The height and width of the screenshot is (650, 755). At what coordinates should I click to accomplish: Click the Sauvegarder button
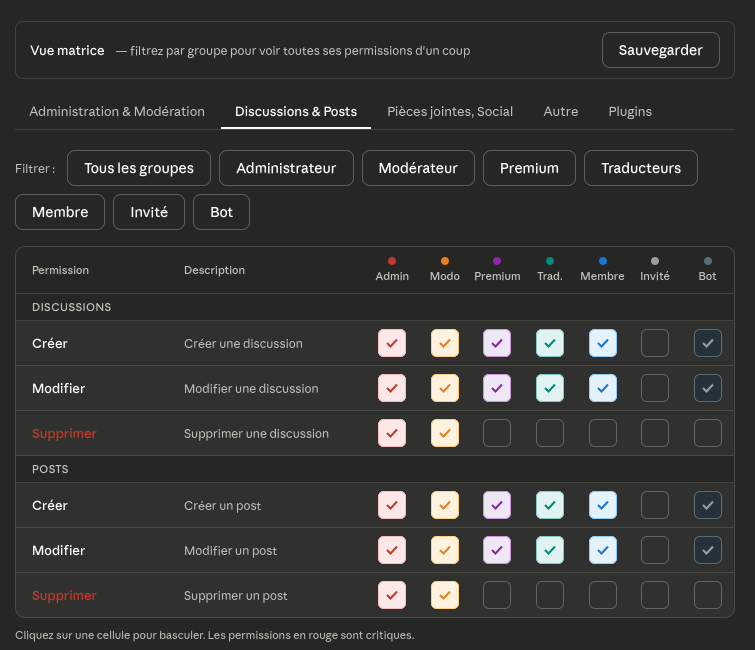click(x=660, y=50)
